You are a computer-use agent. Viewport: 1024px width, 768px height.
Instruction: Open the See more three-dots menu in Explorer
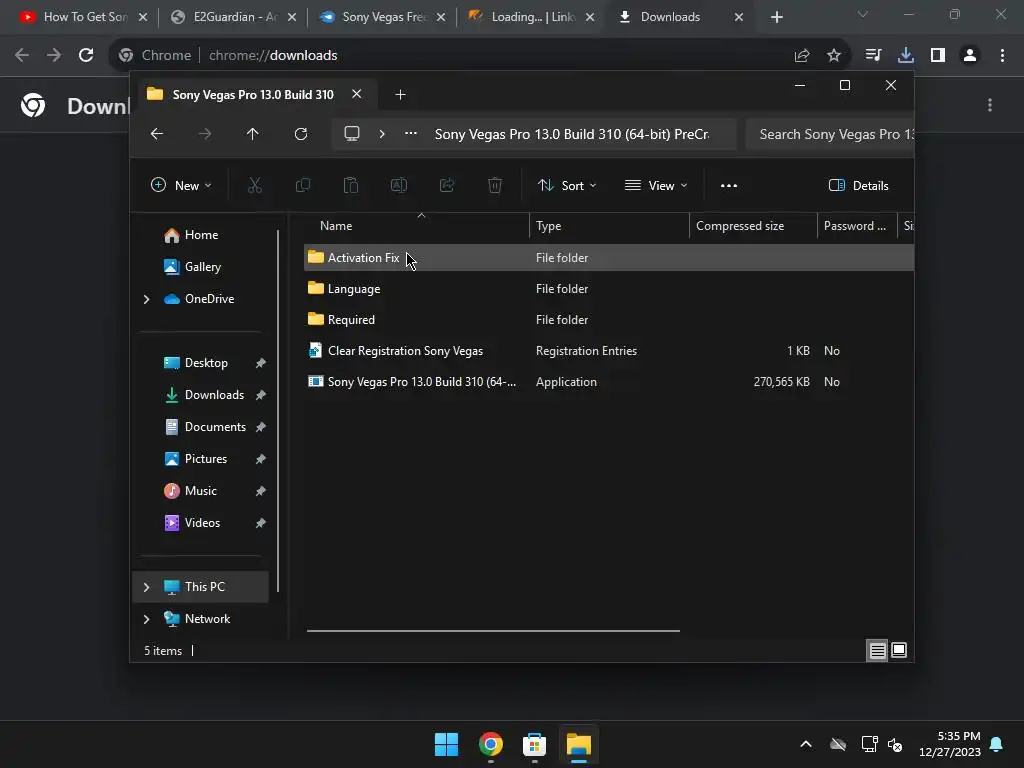[x=729, y=185]
